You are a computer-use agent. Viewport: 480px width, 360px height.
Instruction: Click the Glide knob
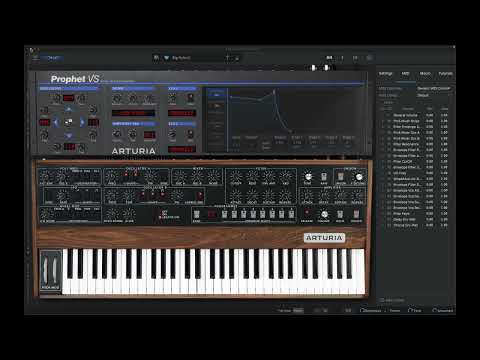tap(129, 214)
